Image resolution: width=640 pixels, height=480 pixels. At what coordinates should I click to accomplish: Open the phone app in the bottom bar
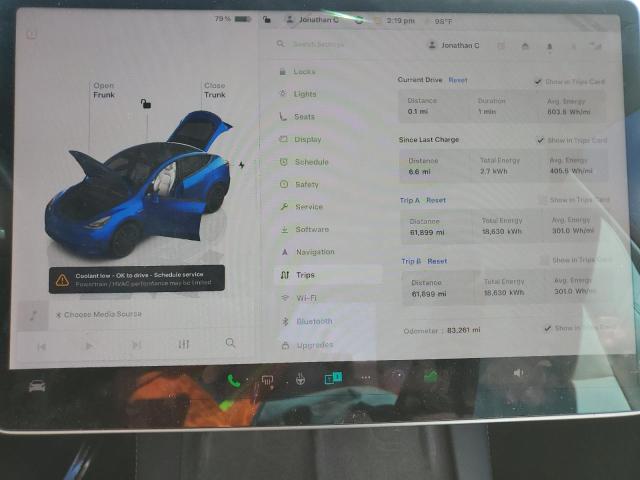tap(233, 379)
